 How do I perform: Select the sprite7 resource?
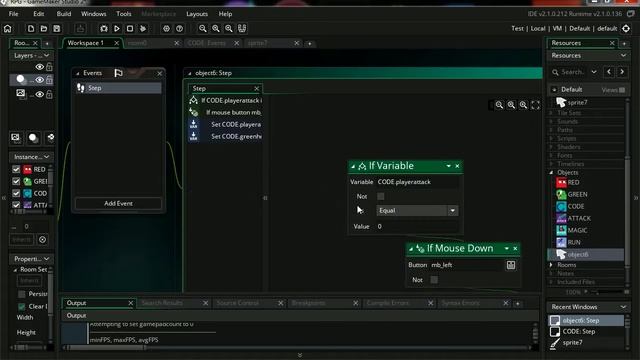tap(577, 102)
